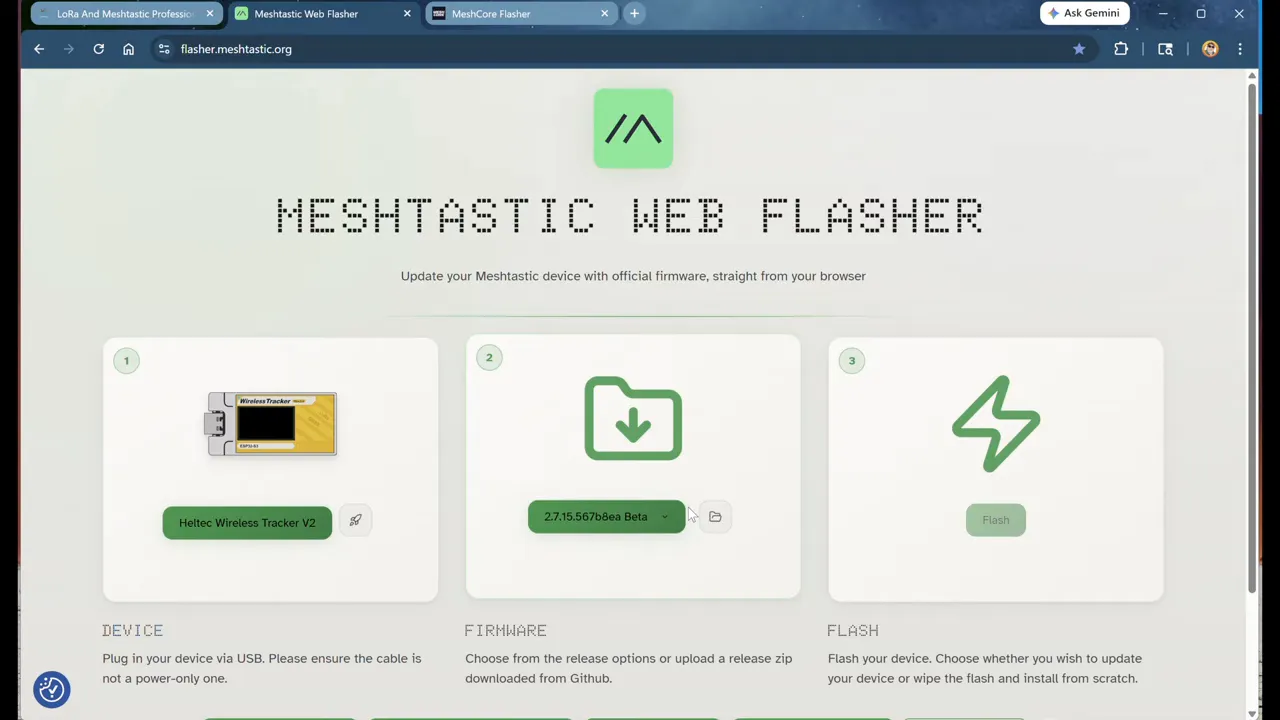Minimize the browser window

click(1163, 13)
